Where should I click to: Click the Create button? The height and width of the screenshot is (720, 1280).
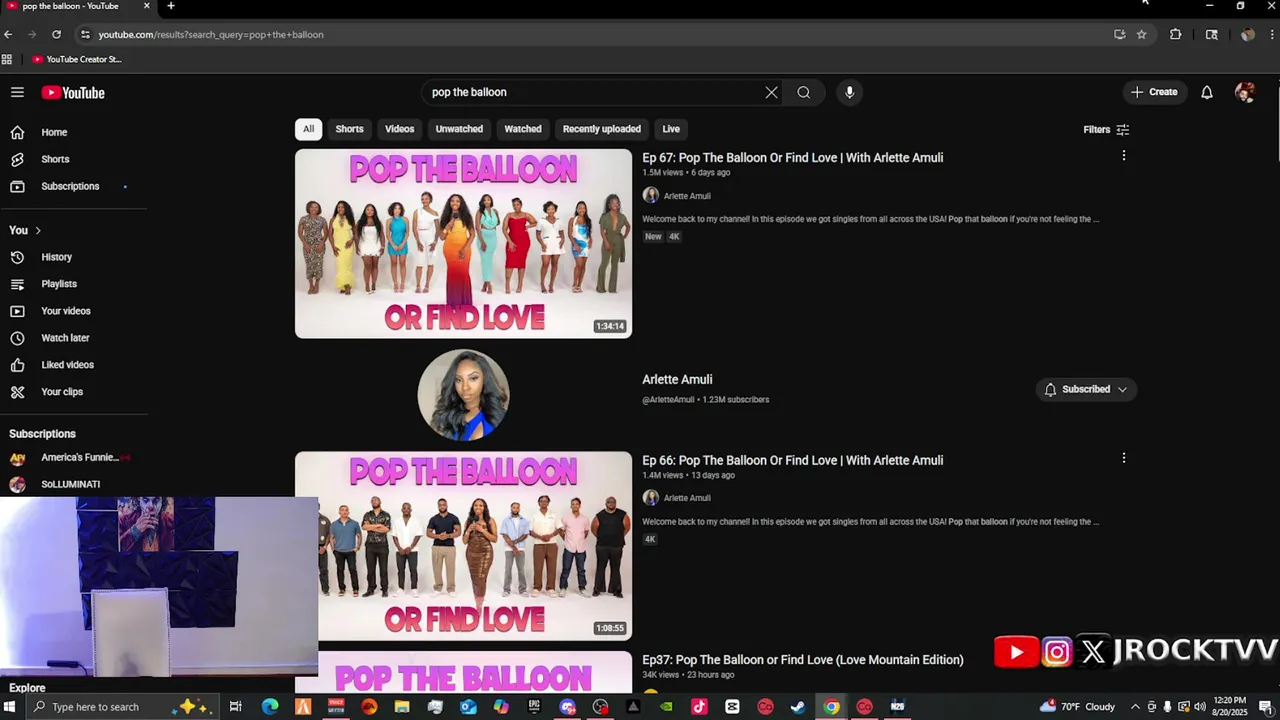coord(1154,92)
